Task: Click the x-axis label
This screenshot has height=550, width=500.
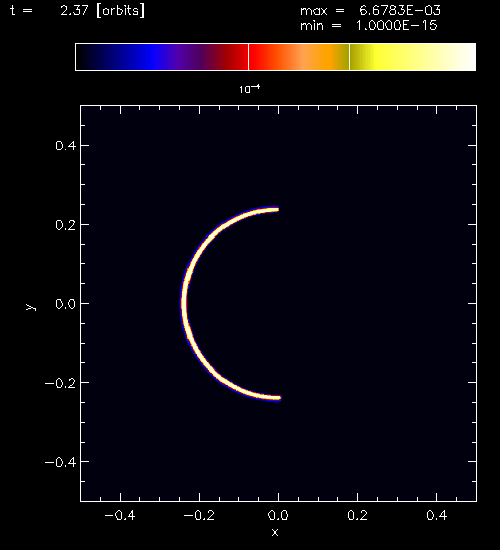Action: pos(275,532)
